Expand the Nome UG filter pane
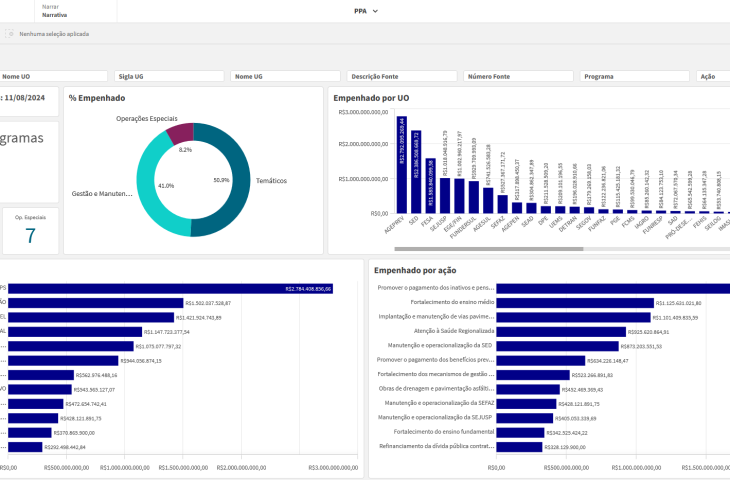 point(284,76)
